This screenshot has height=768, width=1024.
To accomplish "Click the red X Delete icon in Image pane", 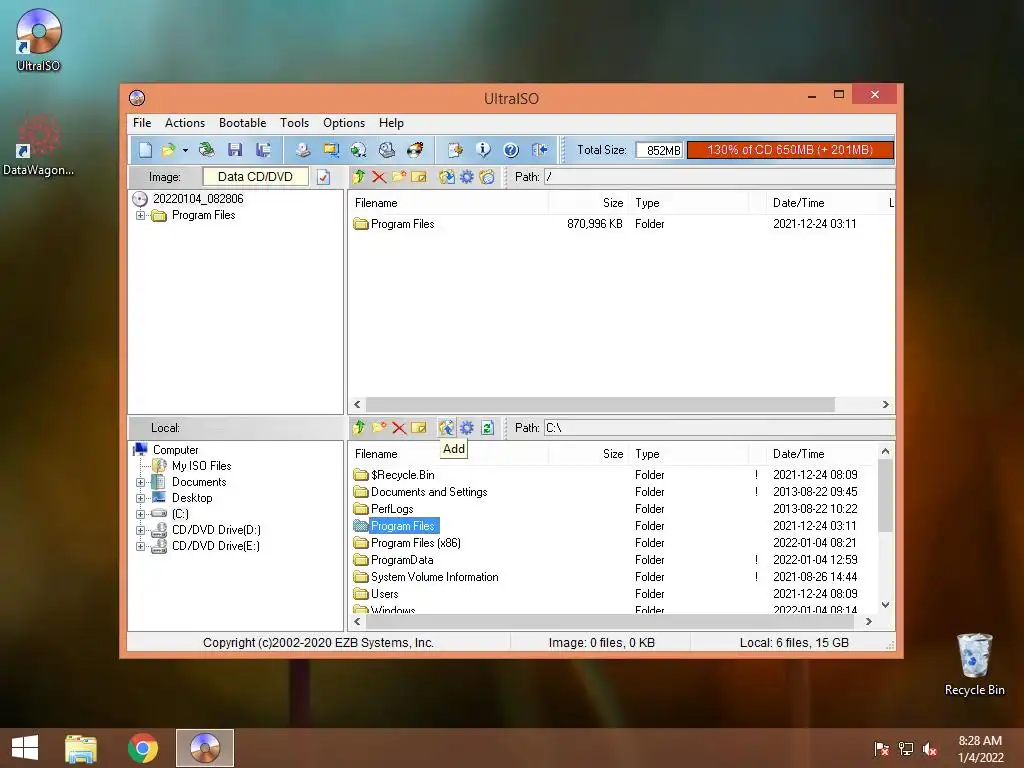I will (x=379, y=177).
